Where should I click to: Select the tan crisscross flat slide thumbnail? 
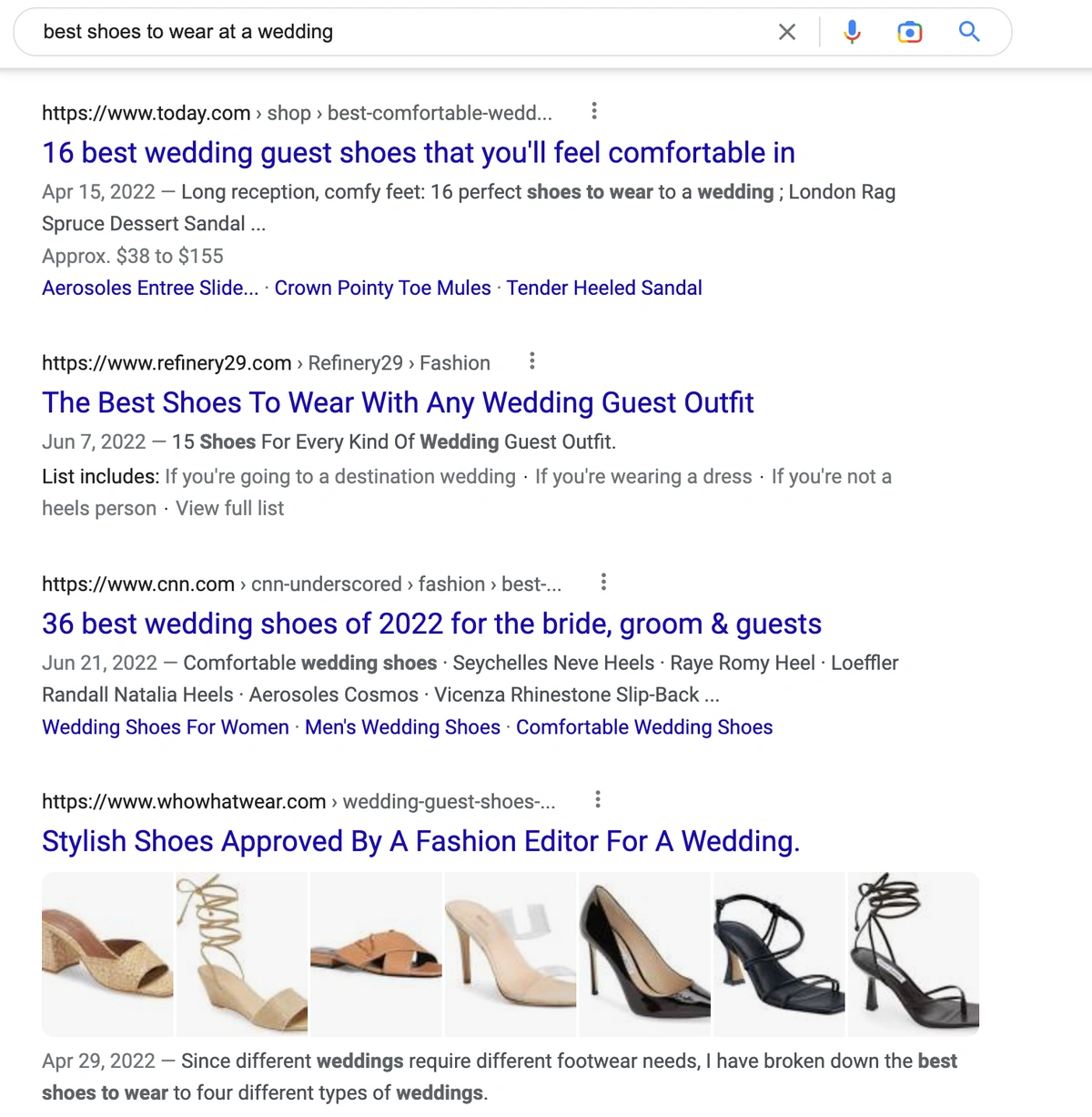click(x=376, y=954)
